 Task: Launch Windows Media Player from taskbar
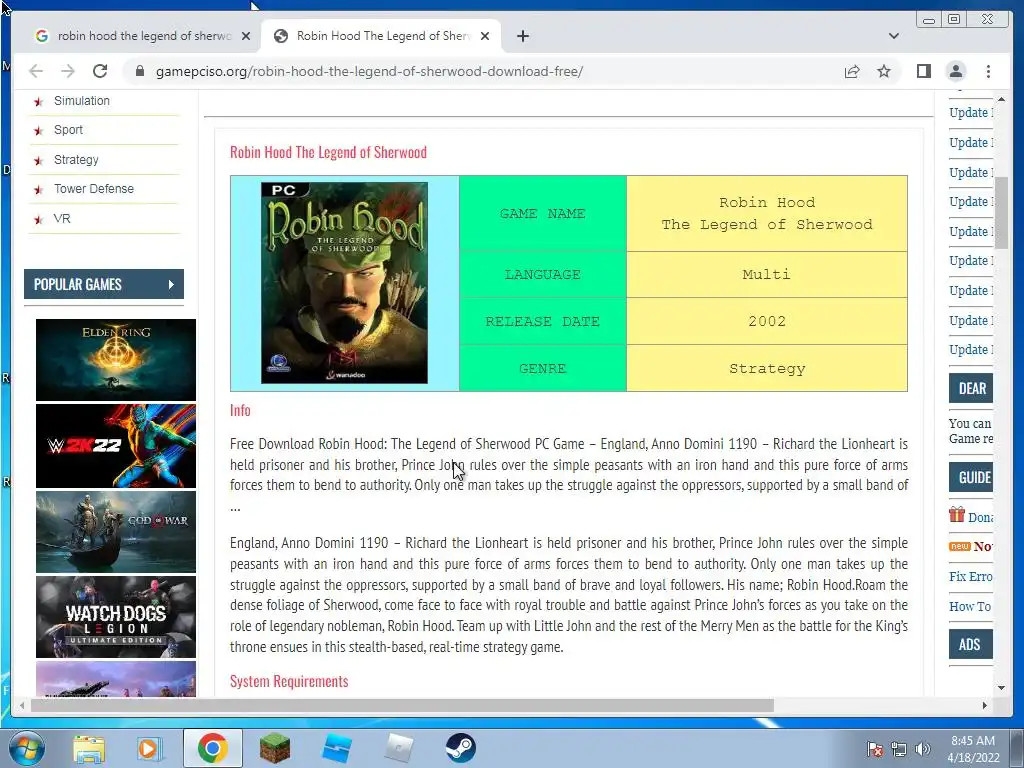150,749
